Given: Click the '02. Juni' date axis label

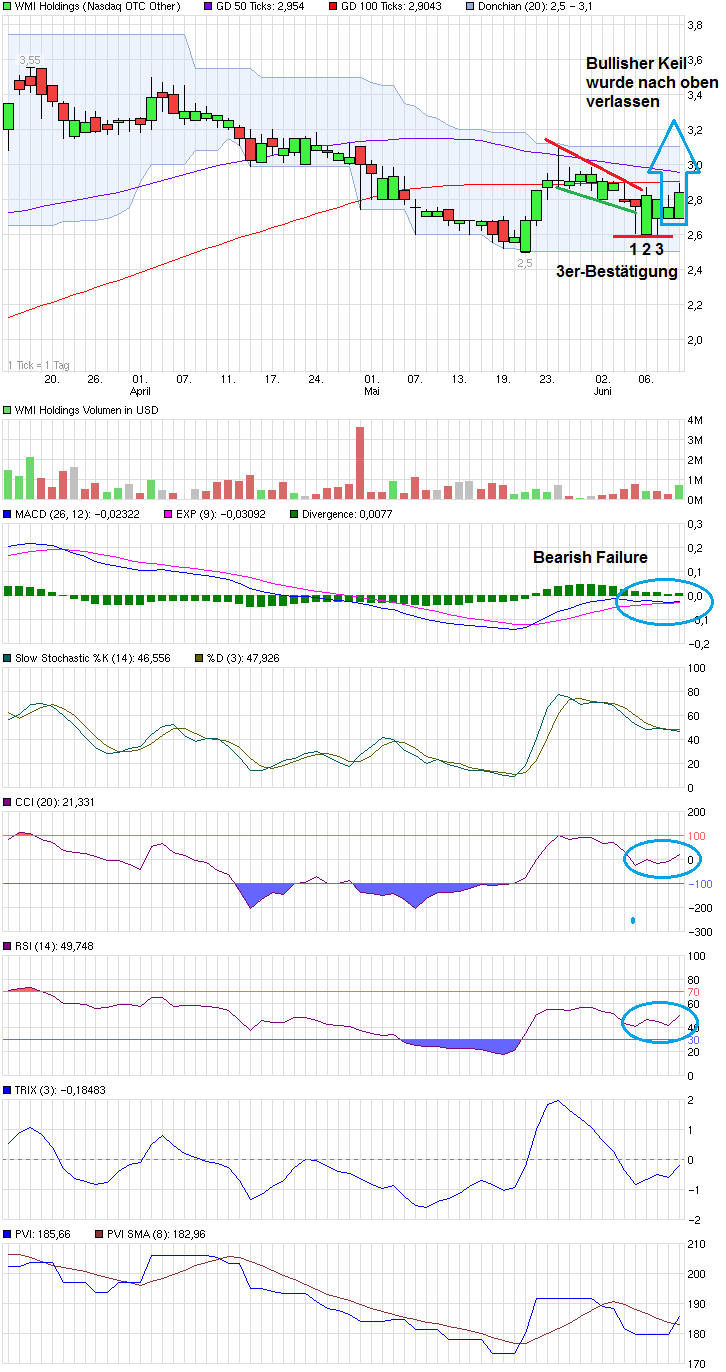Looking at the screenshot, I should click(603, 385).
